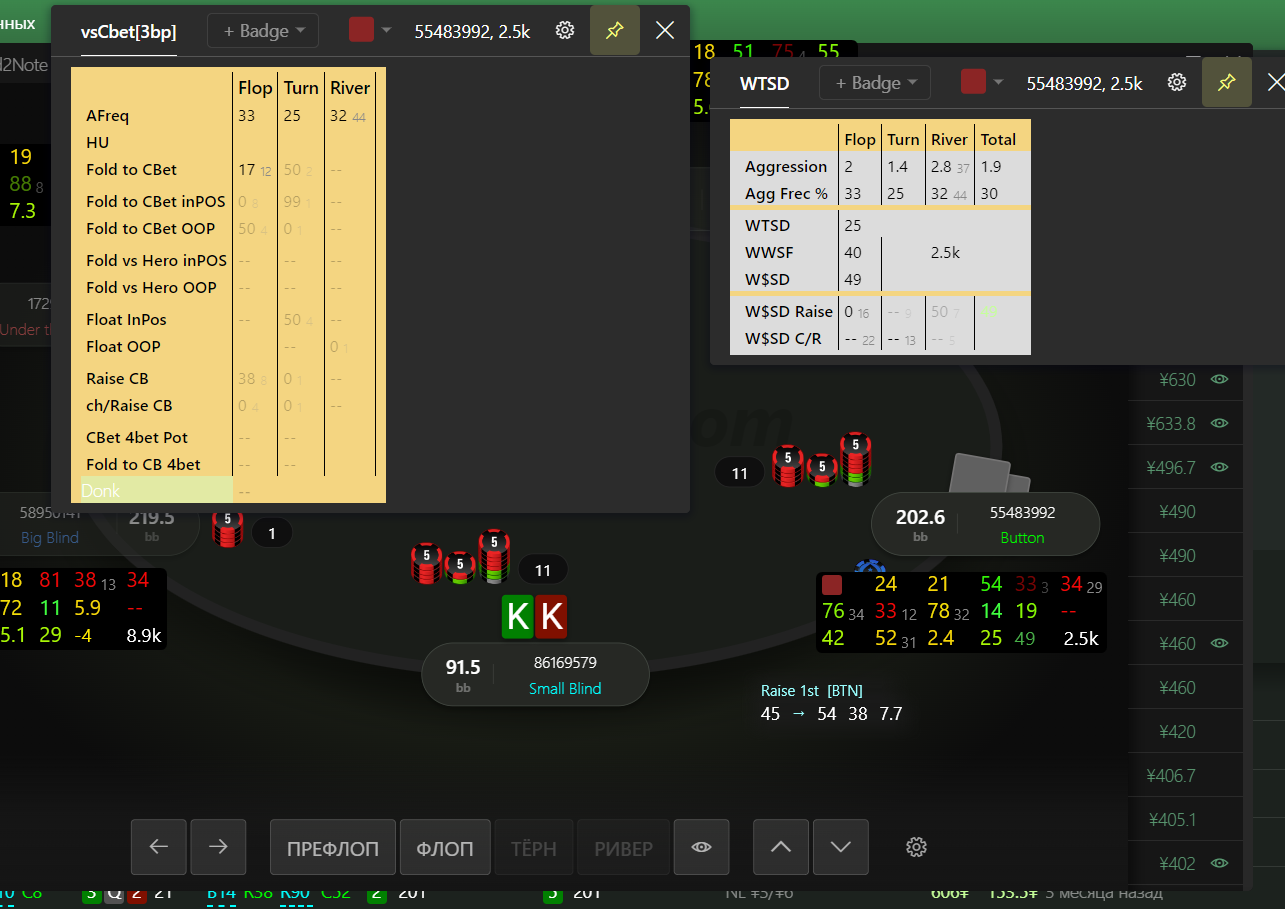Click green K hole card

[518, 616]
